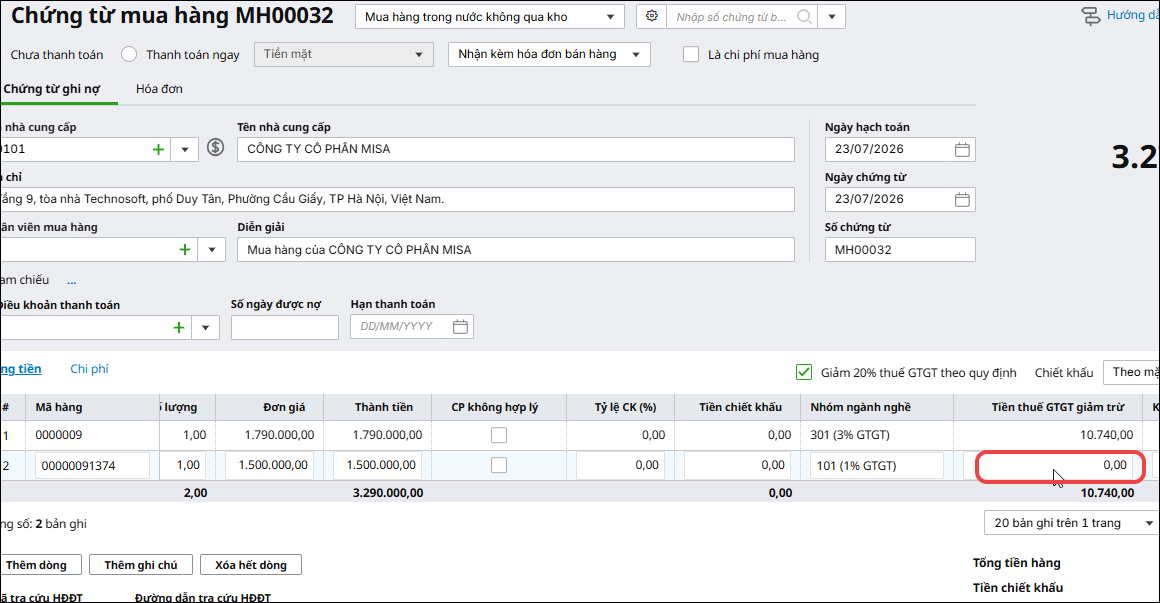
Task: Click Thành tiền cell 1.500.000,00 in row 2
Action: point(377,465)
